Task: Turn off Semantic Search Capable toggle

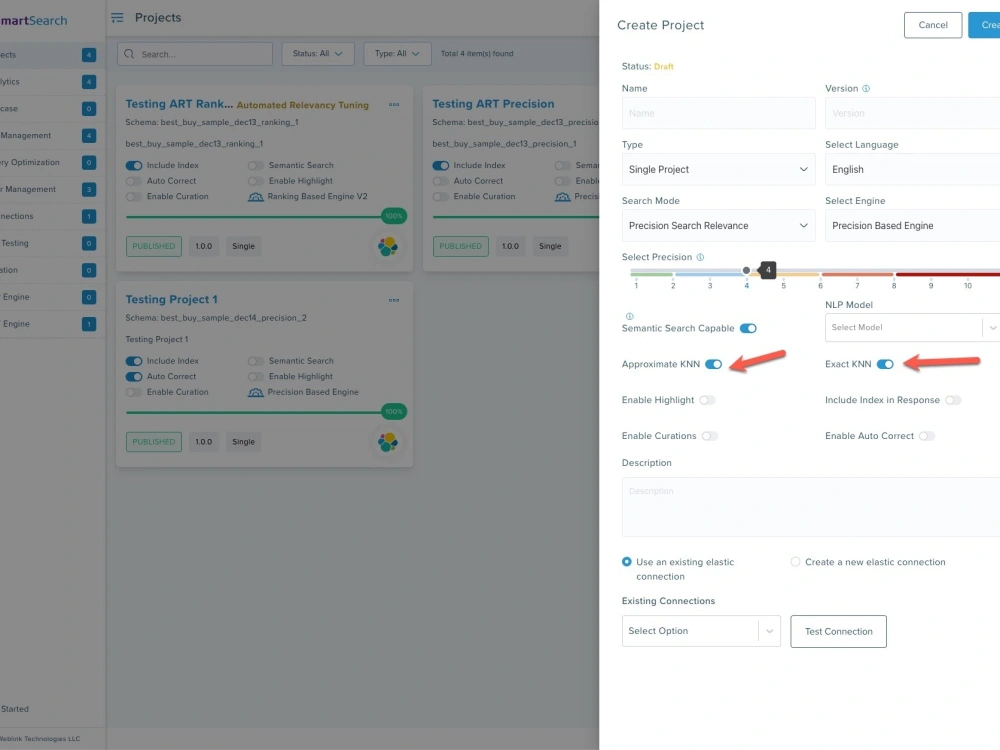Action: pos(748,328)
